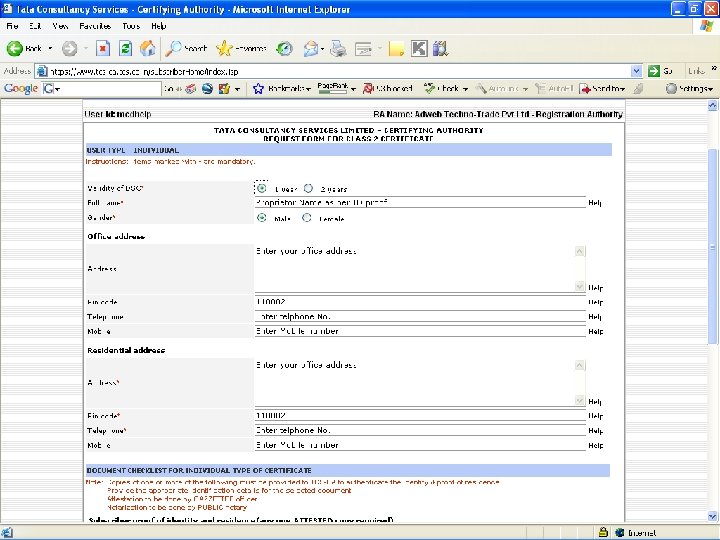Expand the Bookmarks dropdown arrow
This screenshot has width=720, height=540.
tap(308, 89)
